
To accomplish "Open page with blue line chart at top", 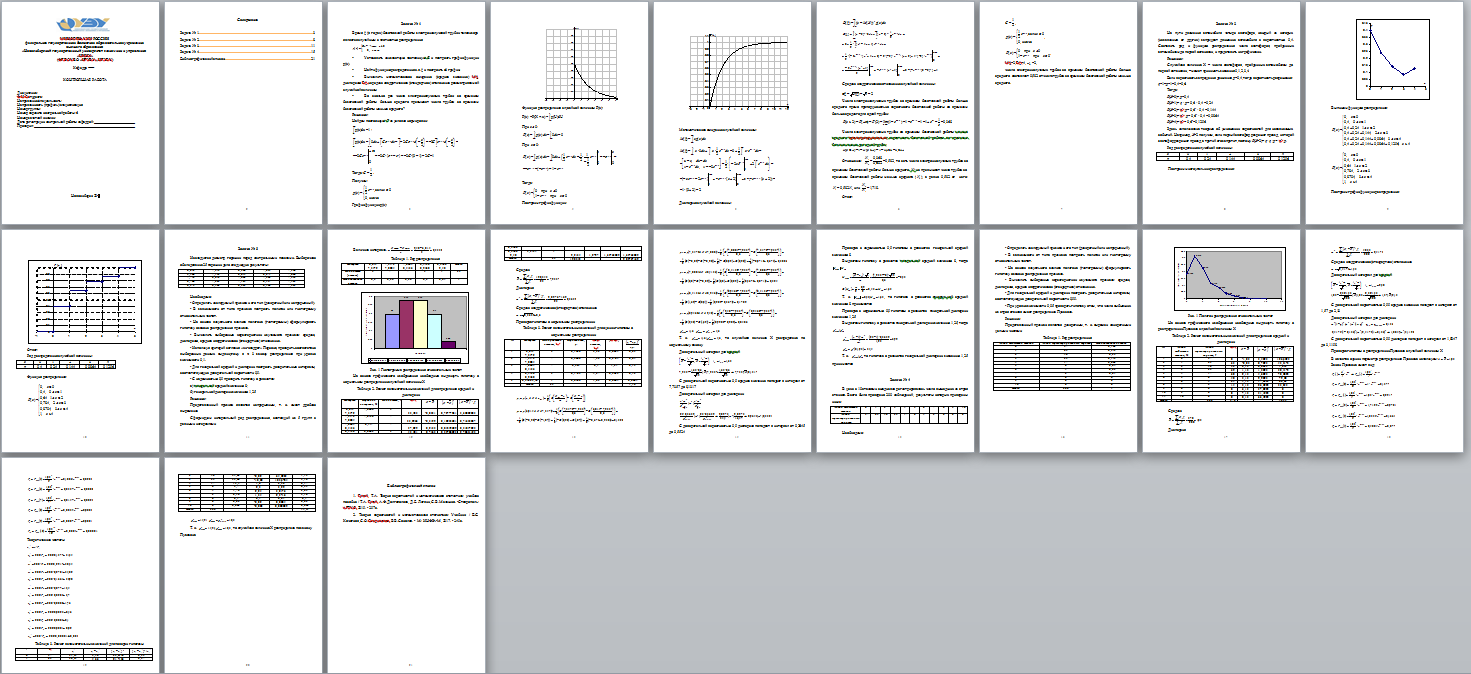I will tap(1386, 114).
